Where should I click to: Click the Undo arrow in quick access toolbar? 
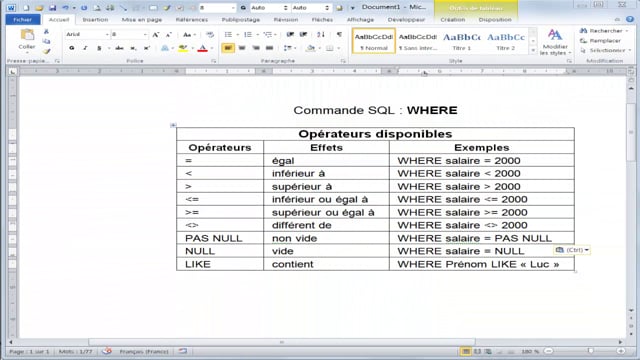pos(65,8)
